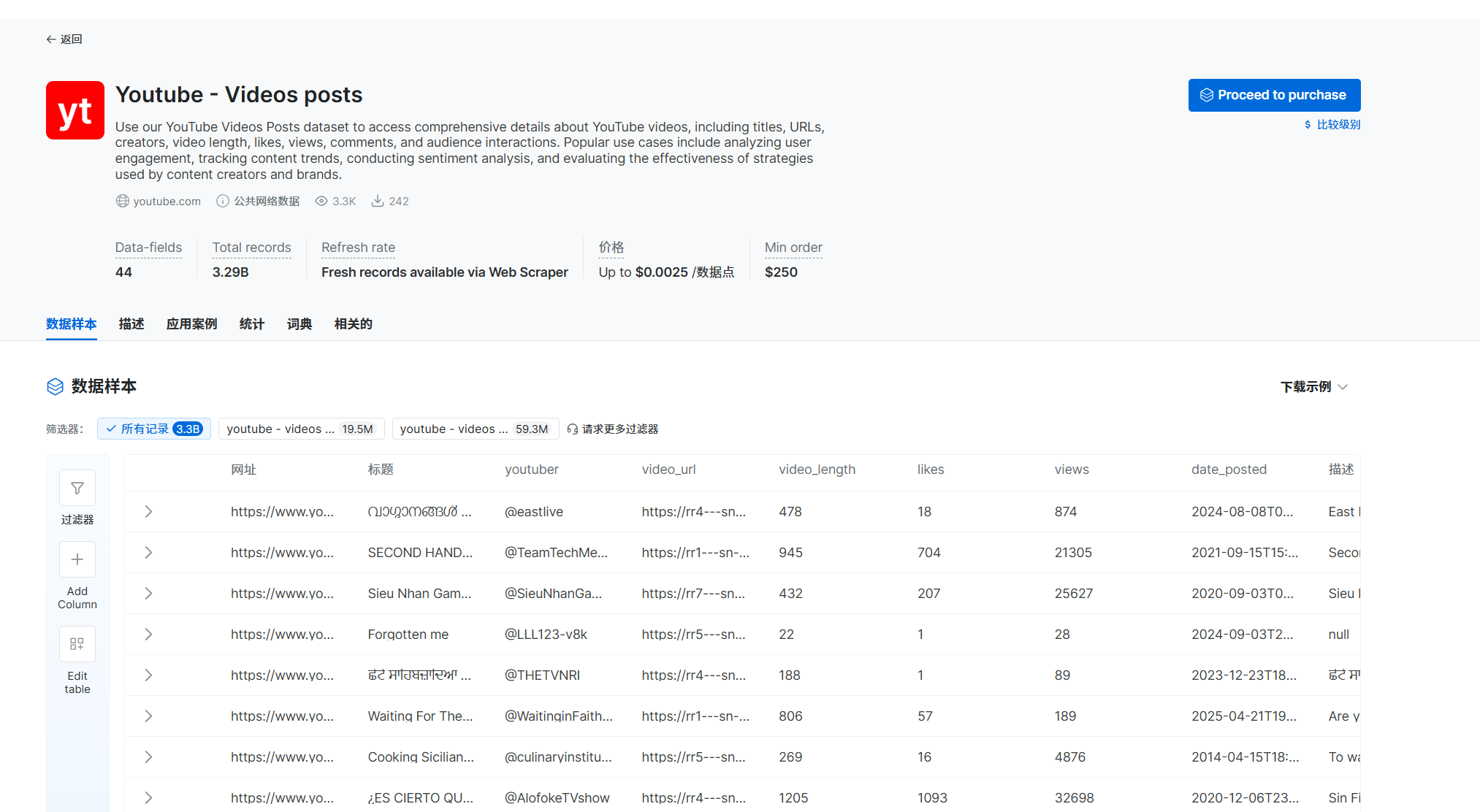This screenshot has width=1480, height=812.
Task: Click the video_url column header
Action: coord(668,470)
